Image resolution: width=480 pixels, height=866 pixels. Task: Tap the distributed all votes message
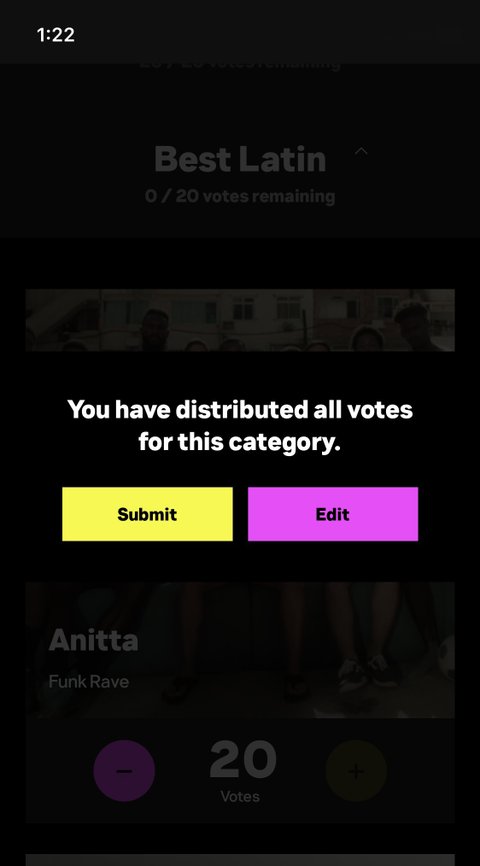pyautogui.click(x=240, y=425)
